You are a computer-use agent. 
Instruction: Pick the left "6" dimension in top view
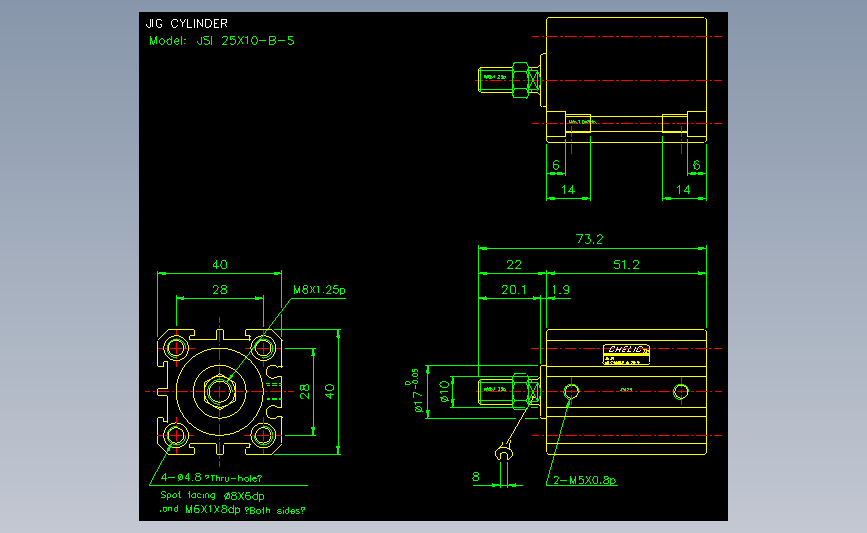[556, 165]
